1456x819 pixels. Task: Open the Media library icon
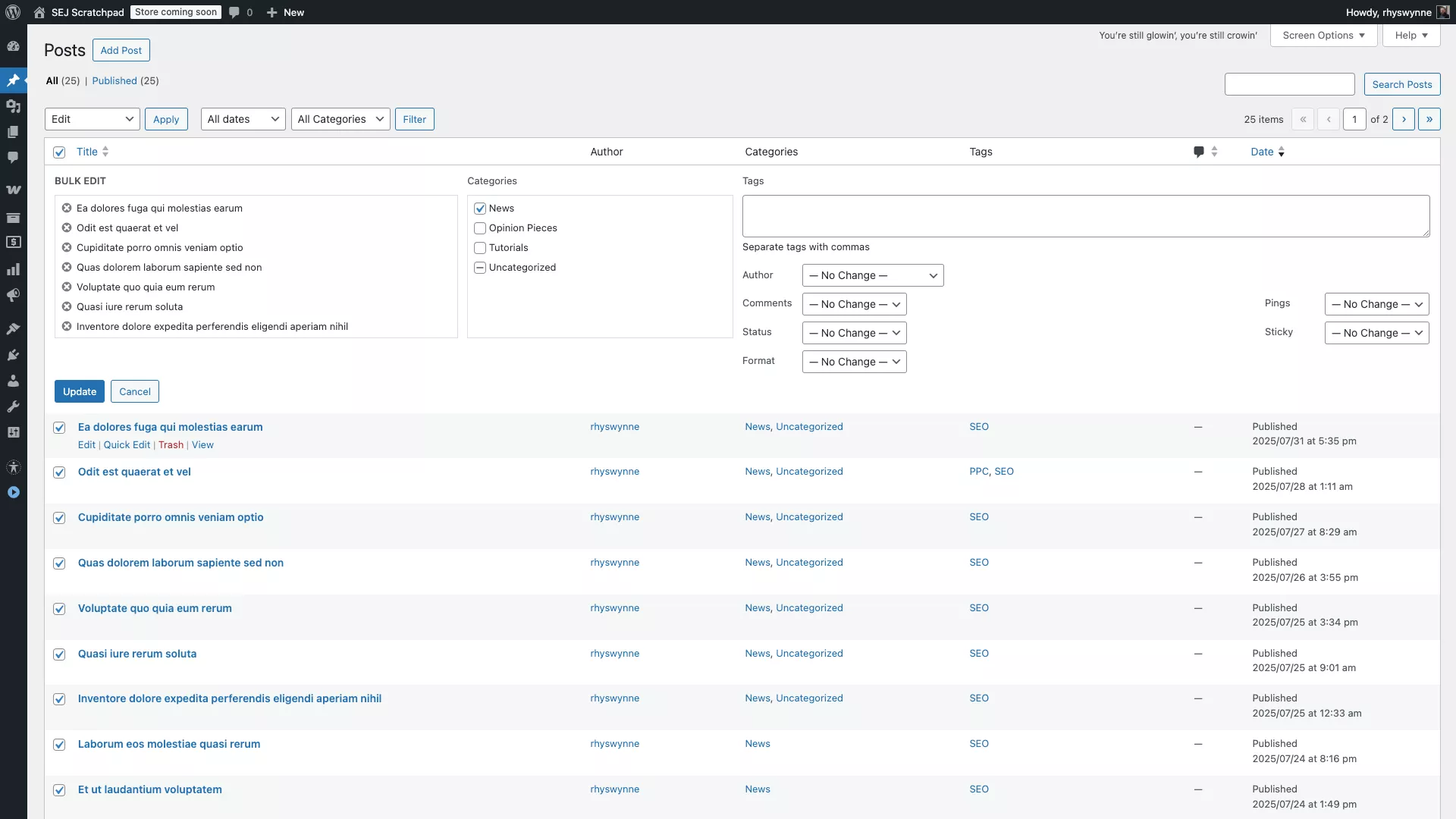tap(13, 106)
